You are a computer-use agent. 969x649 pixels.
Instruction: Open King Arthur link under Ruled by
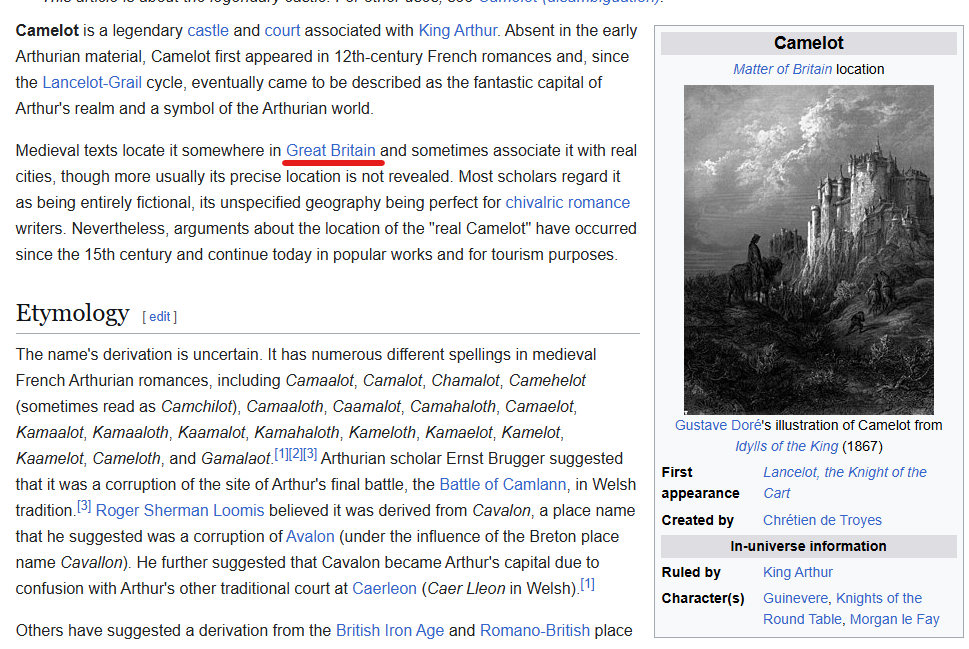[798, 572]
